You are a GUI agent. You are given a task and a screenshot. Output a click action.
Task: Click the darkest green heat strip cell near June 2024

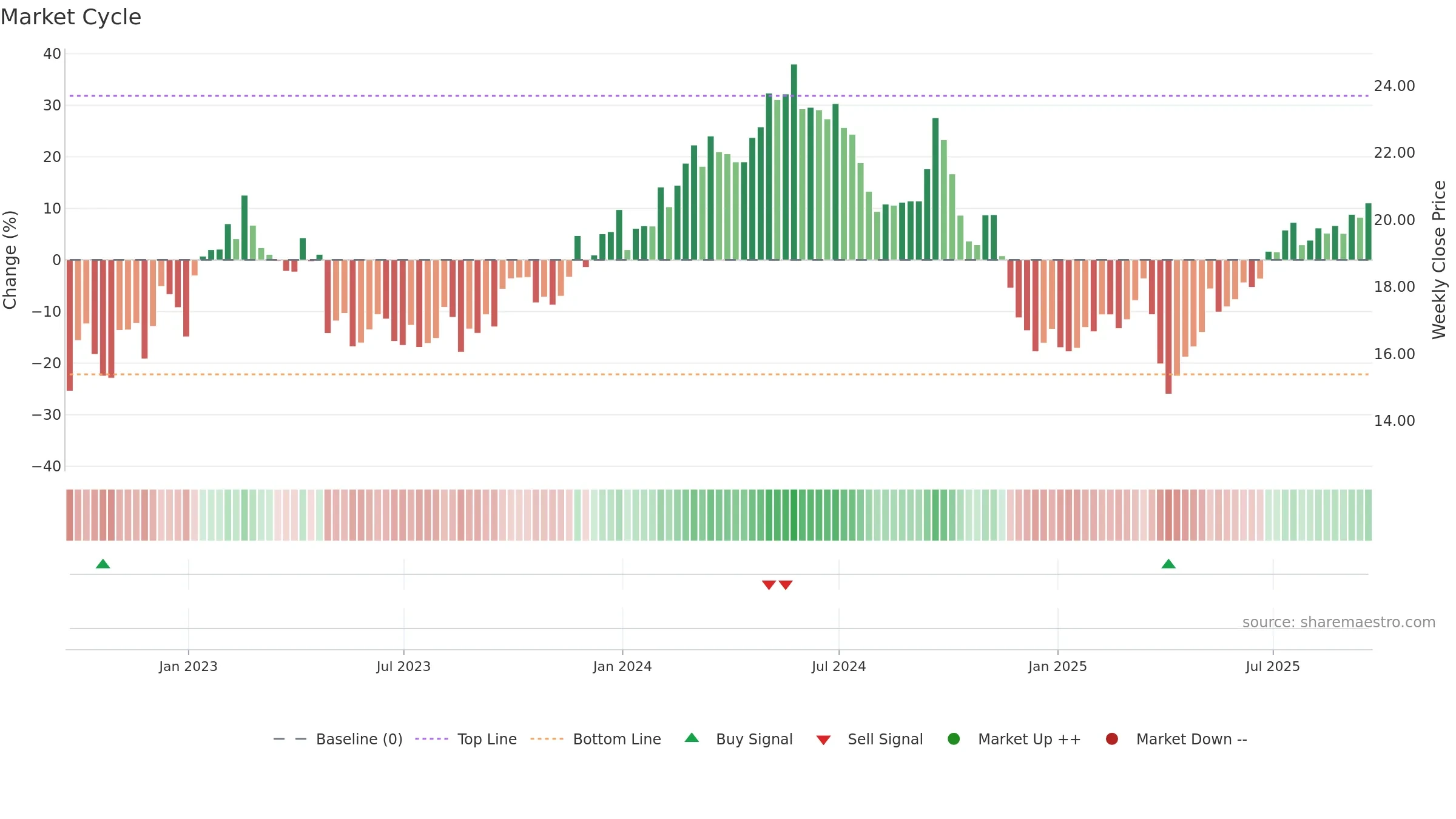click(794, 515)
